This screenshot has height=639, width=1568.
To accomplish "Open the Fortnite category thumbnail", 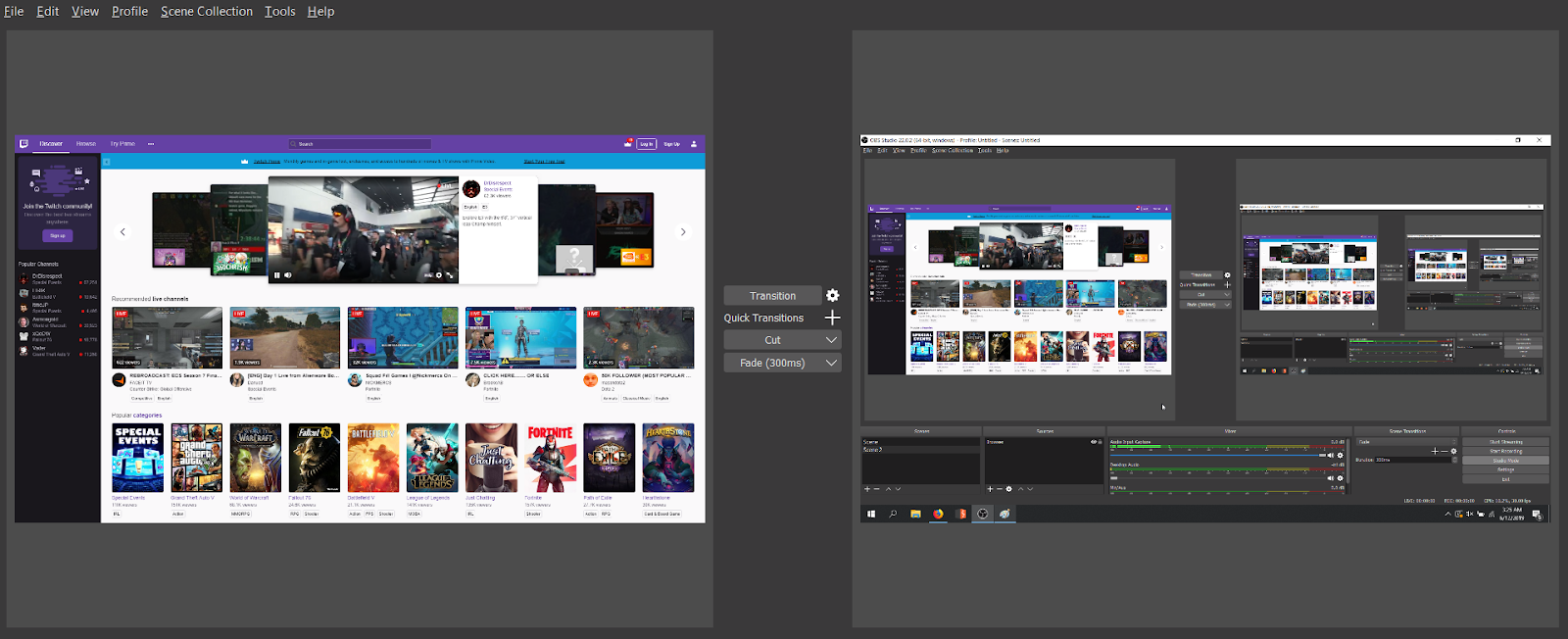I will click(551, 458).
